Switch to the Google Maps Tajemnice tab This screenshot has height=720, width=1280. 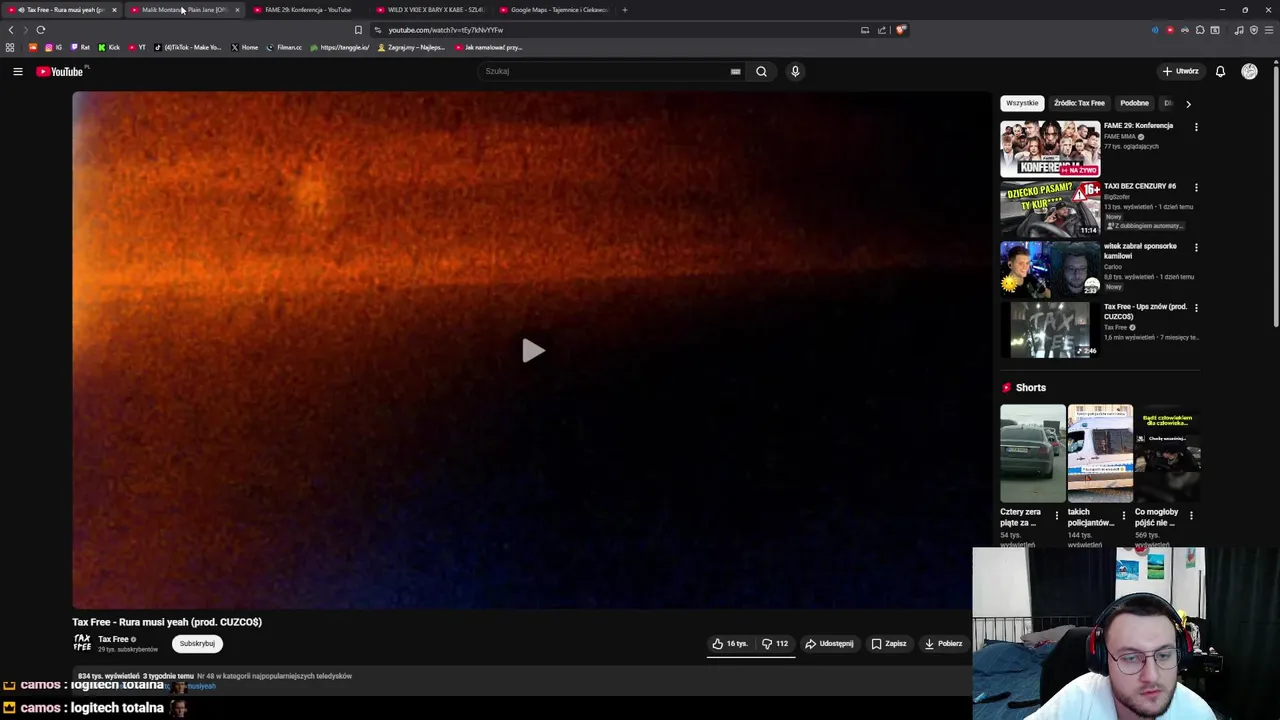tap(553, 10)
